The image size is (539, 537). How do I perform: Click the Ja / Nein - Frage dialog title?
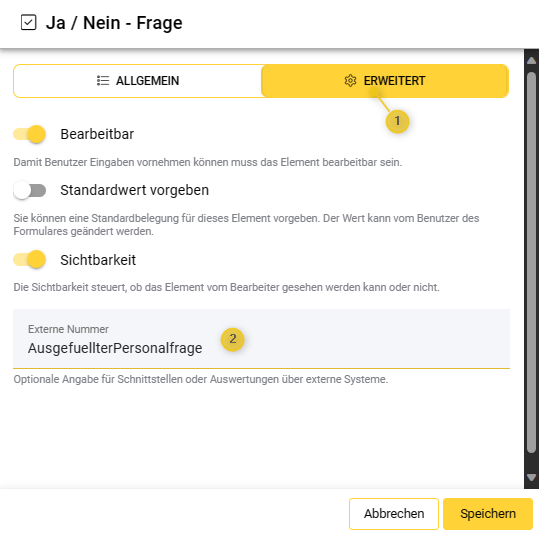point(114,23)
